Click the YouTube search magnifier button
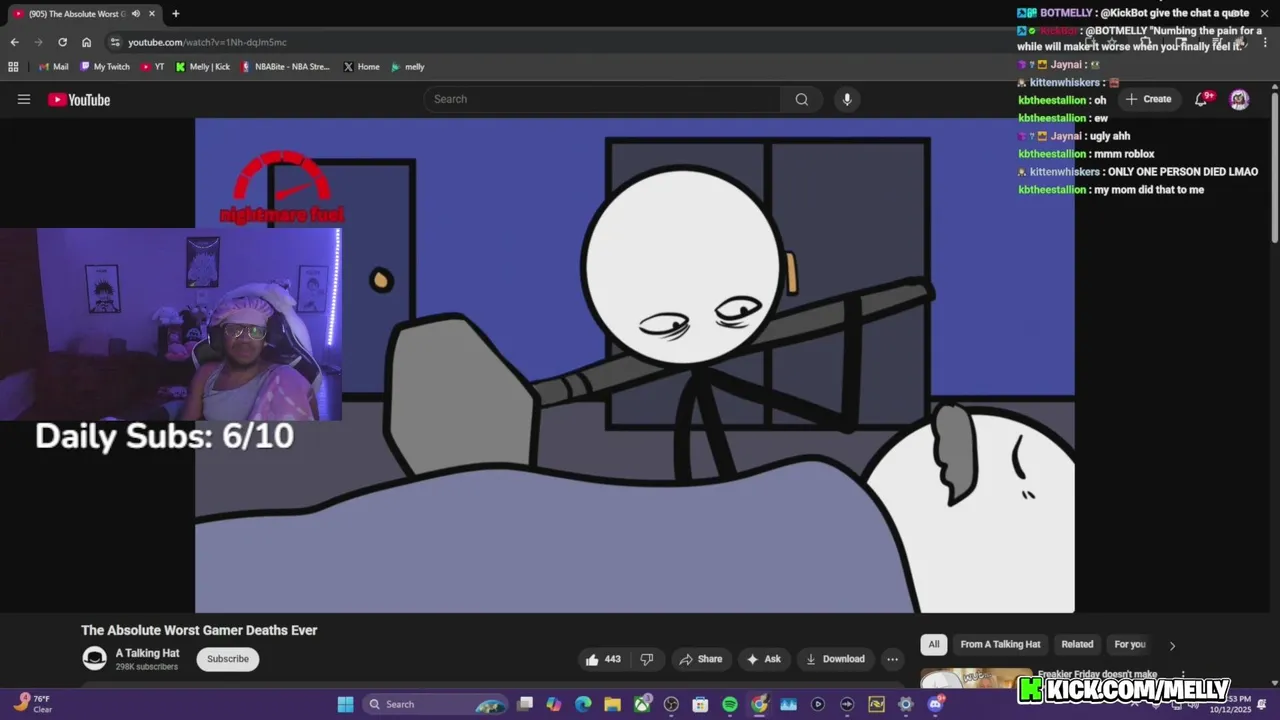This screenshot has width=1280, height=720. pos(801,99)
